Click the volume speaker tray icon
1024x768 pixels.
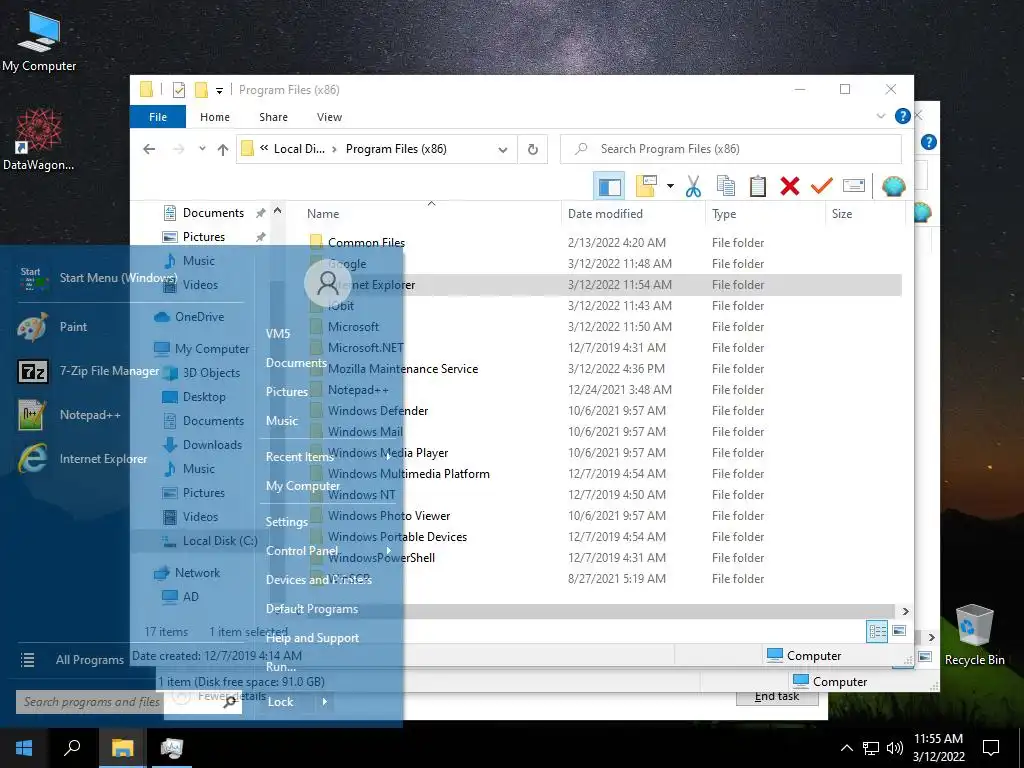point(895,748)
